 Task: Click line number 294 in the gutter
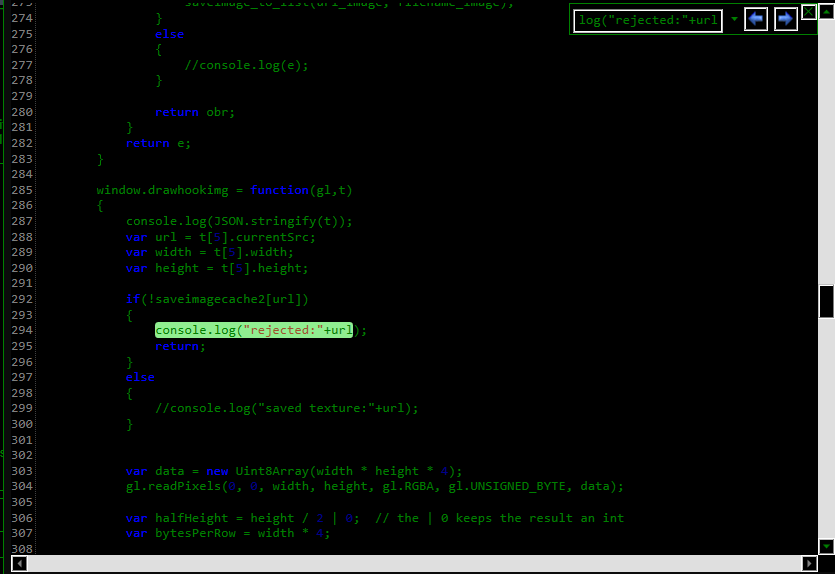tap(22, 330)
